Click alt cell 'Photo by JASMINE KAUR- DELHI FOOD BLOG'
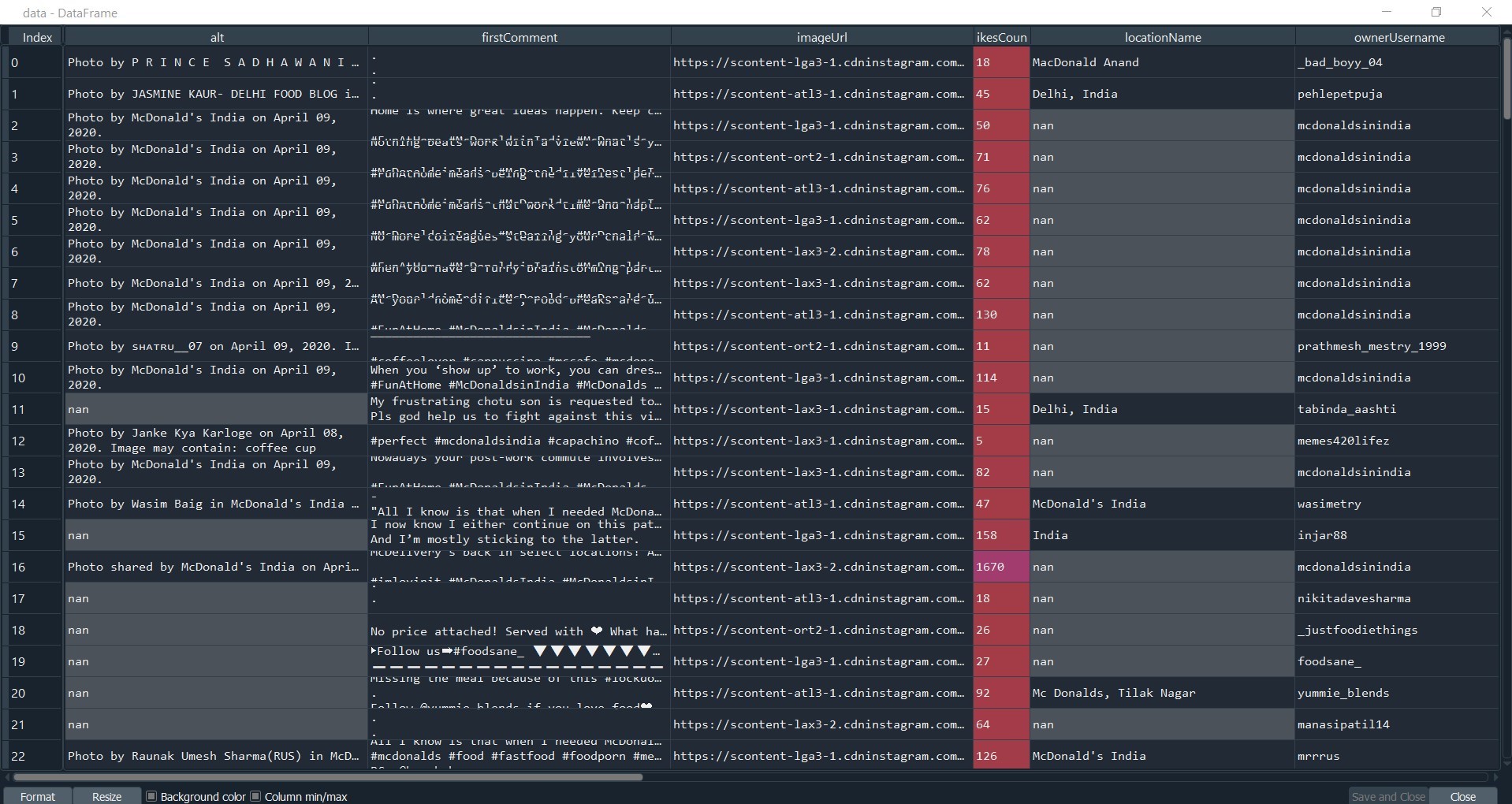This screenshot has width=1512, height=804. coord(217,94)
